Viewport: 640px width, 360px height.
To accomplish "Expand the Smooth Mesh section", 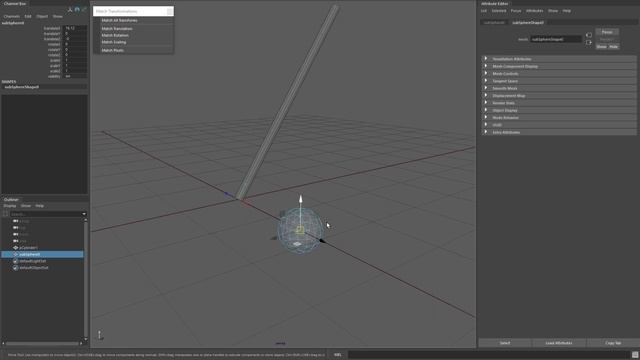I will click(x=559, y=88).
